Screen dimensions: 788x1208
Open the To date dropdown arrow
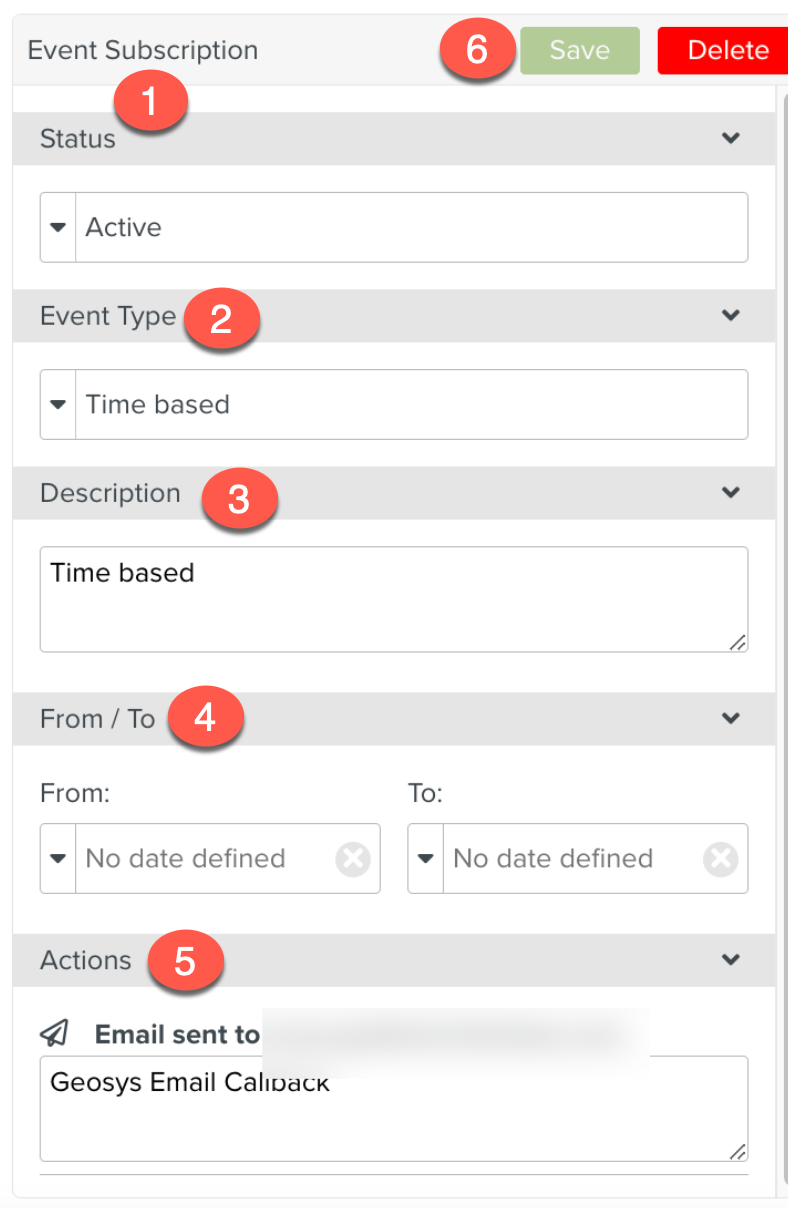click(x=426, y=859)
